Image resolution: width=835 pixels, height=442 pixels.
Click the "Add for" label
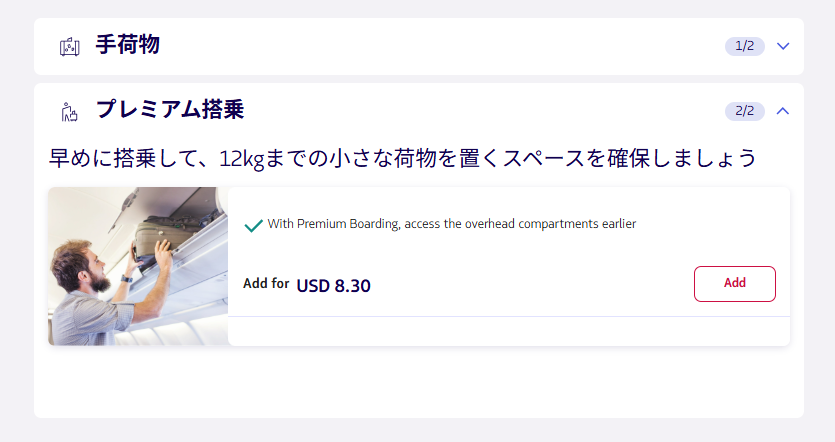pyautogui.click(x=266, y=284)
